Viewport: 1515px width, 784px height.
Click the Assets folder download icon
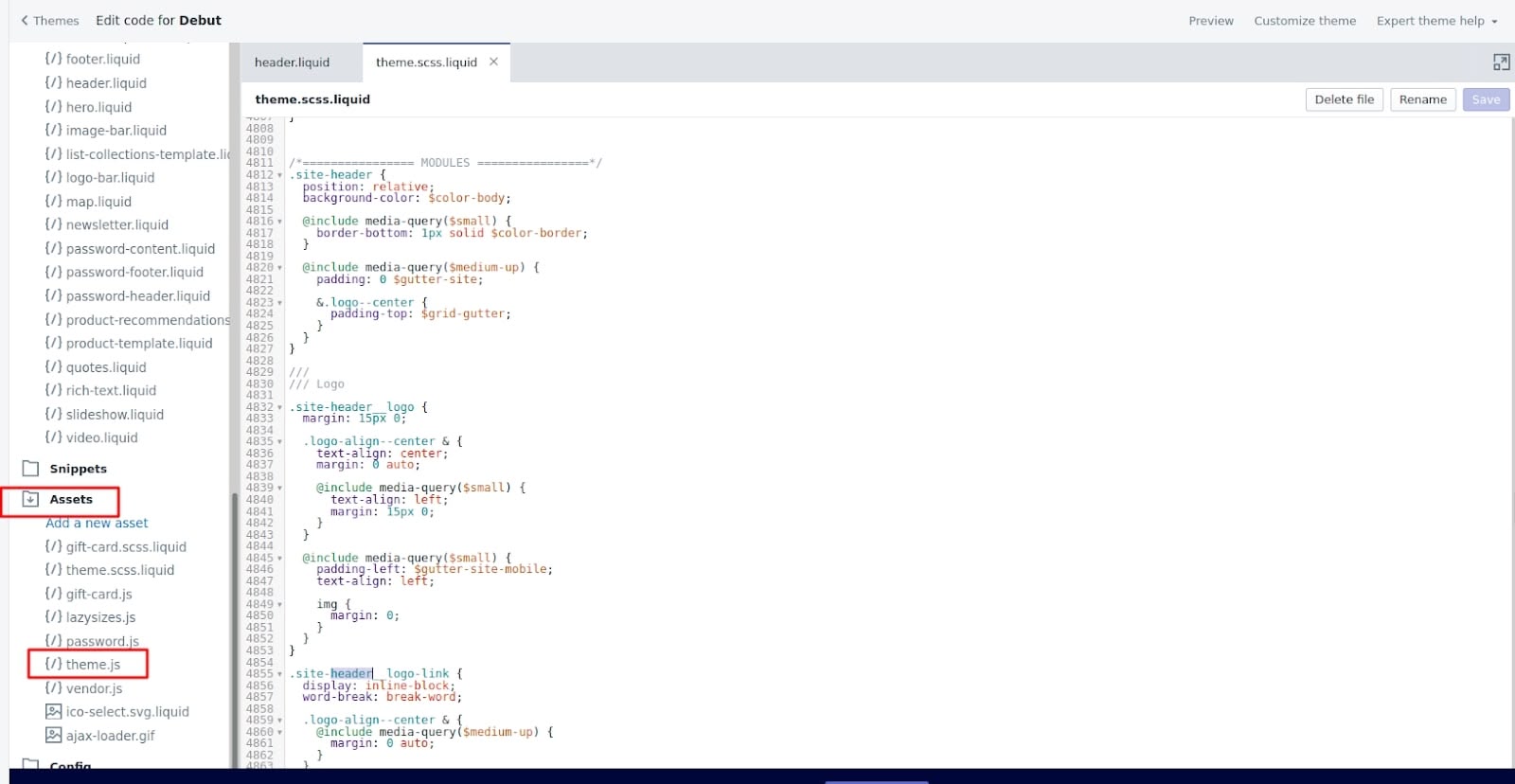point(30,499)
